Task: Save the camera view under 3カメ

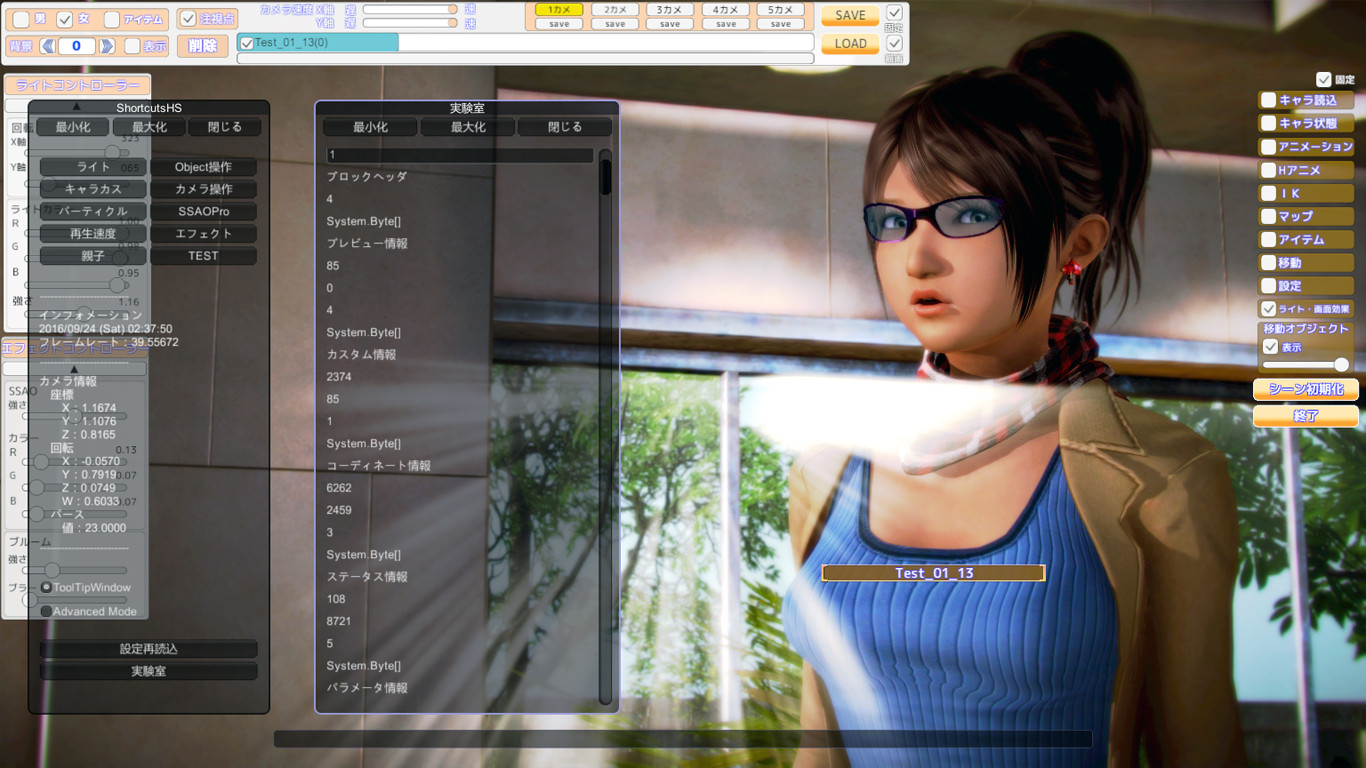Action: coord(670,24)
